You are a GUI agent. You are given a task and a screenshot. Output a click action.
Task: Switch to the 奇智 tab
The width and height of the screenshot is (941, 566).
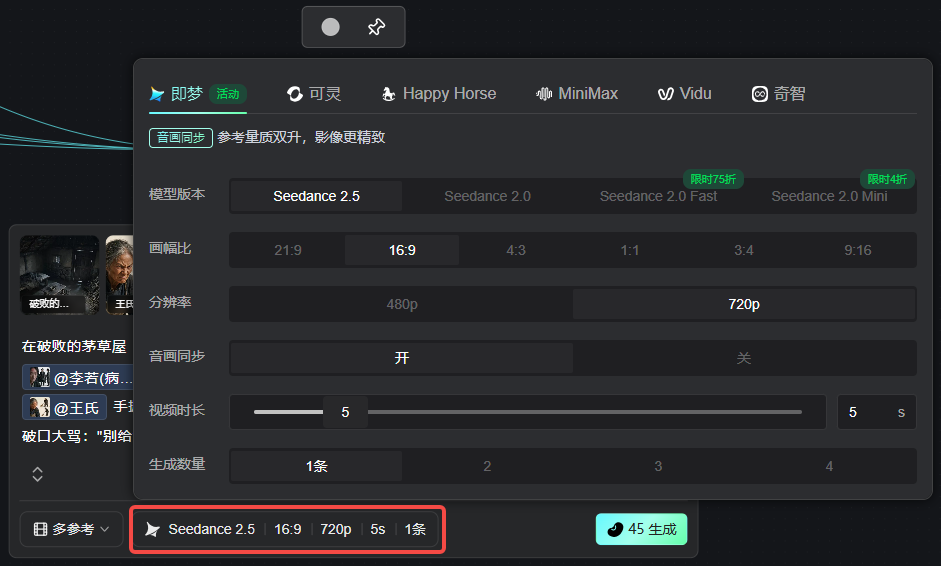[x=778, y=94]
